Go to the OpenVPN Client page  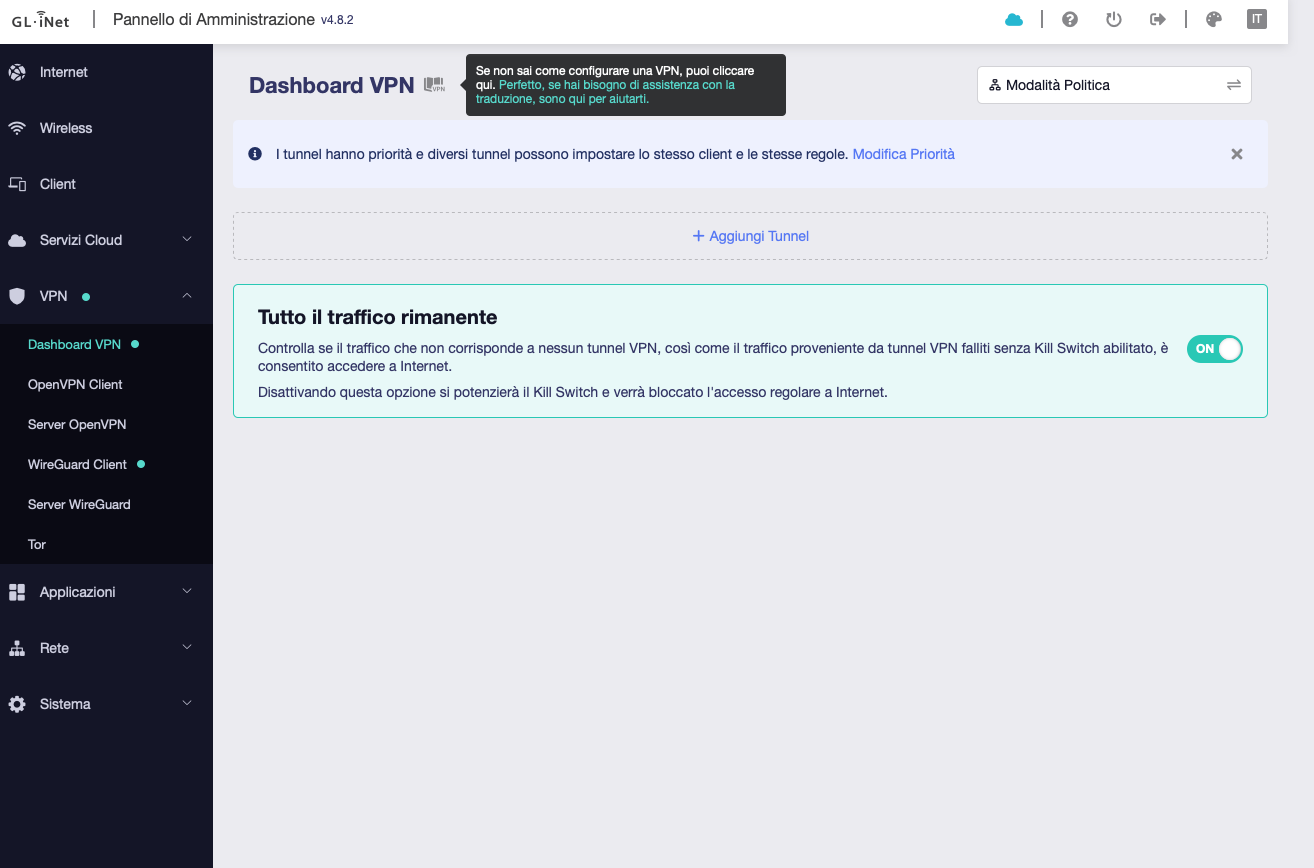click(75, 384)
